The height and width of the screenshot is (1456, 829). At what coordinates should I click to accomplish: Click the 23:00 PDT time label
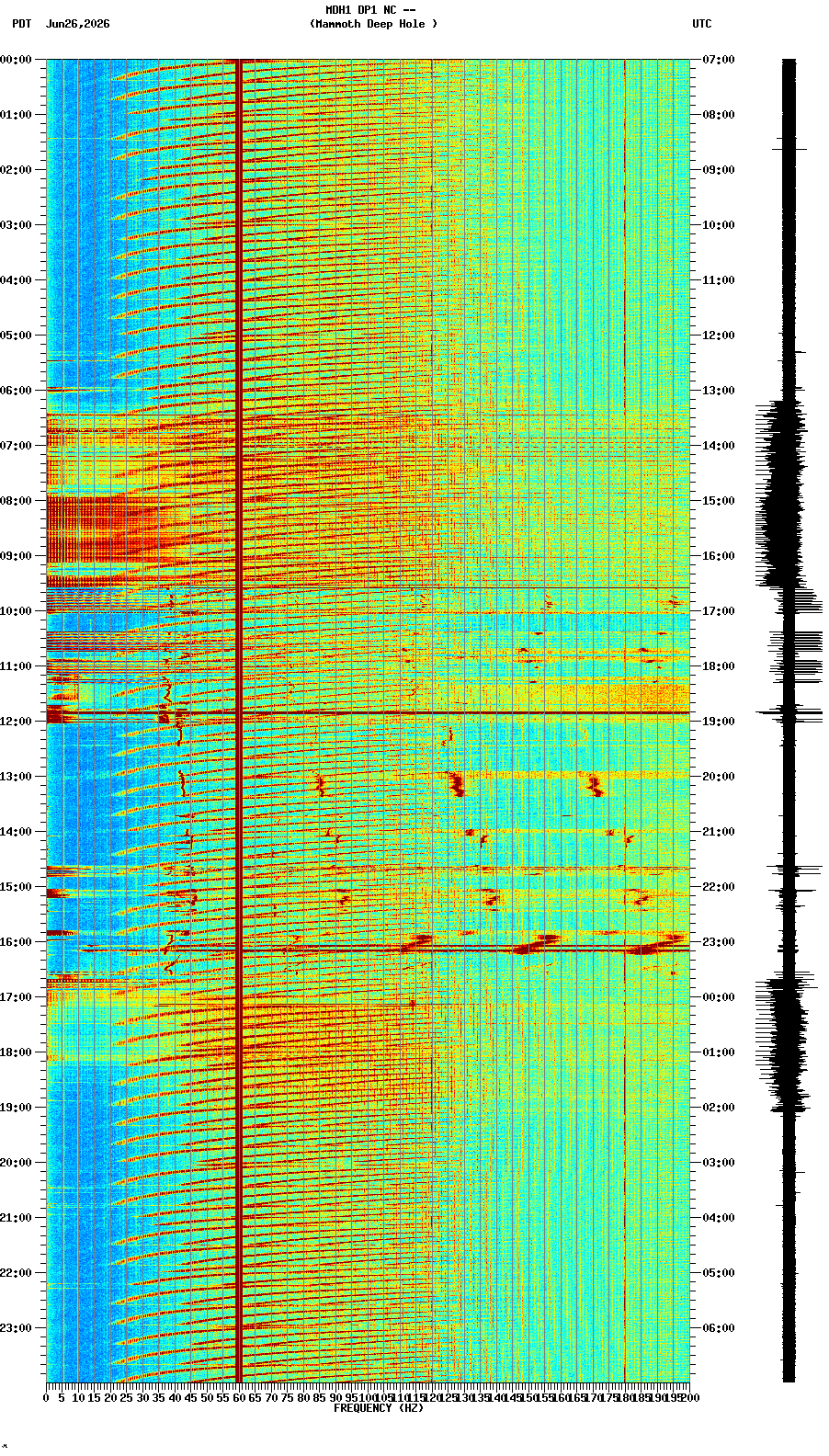point(16,1328)
